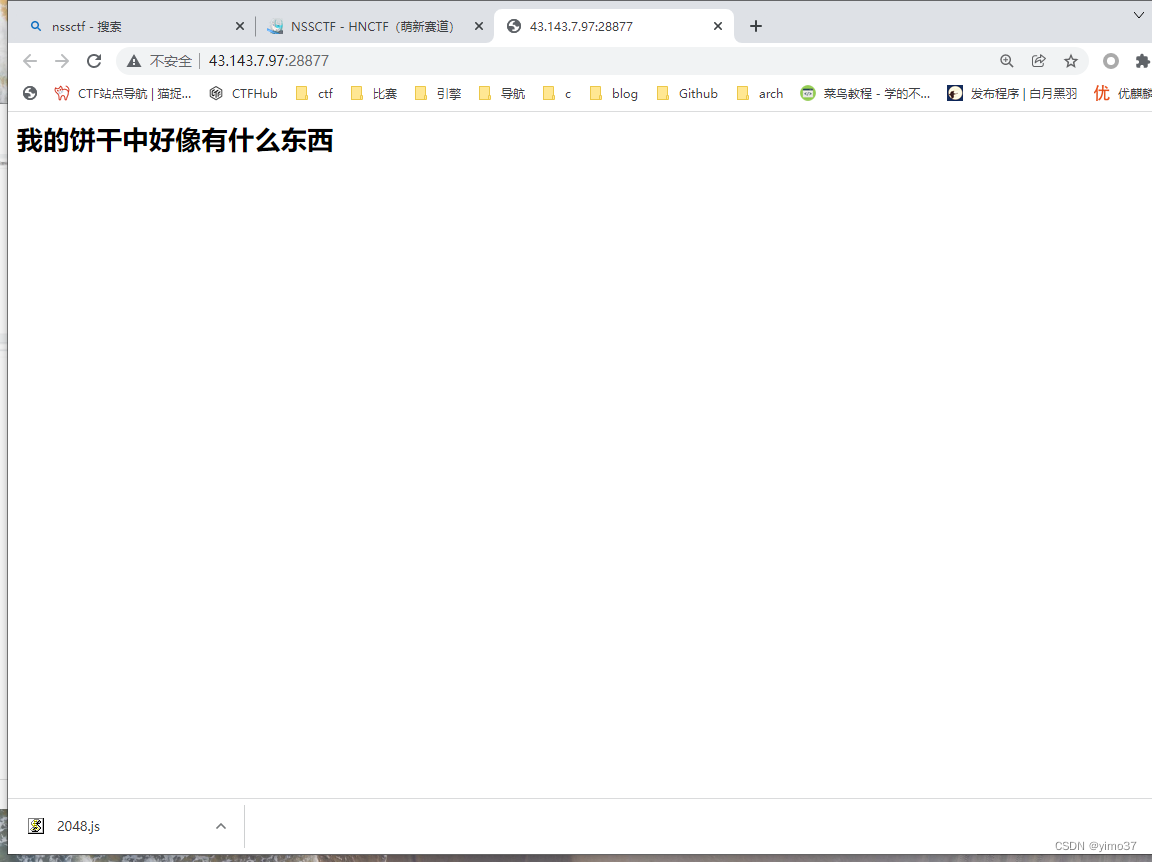1152x862 pixels.
Task: Open the 2048.js download options chevron
Action: pyautogui.click(x=220, y=825)
